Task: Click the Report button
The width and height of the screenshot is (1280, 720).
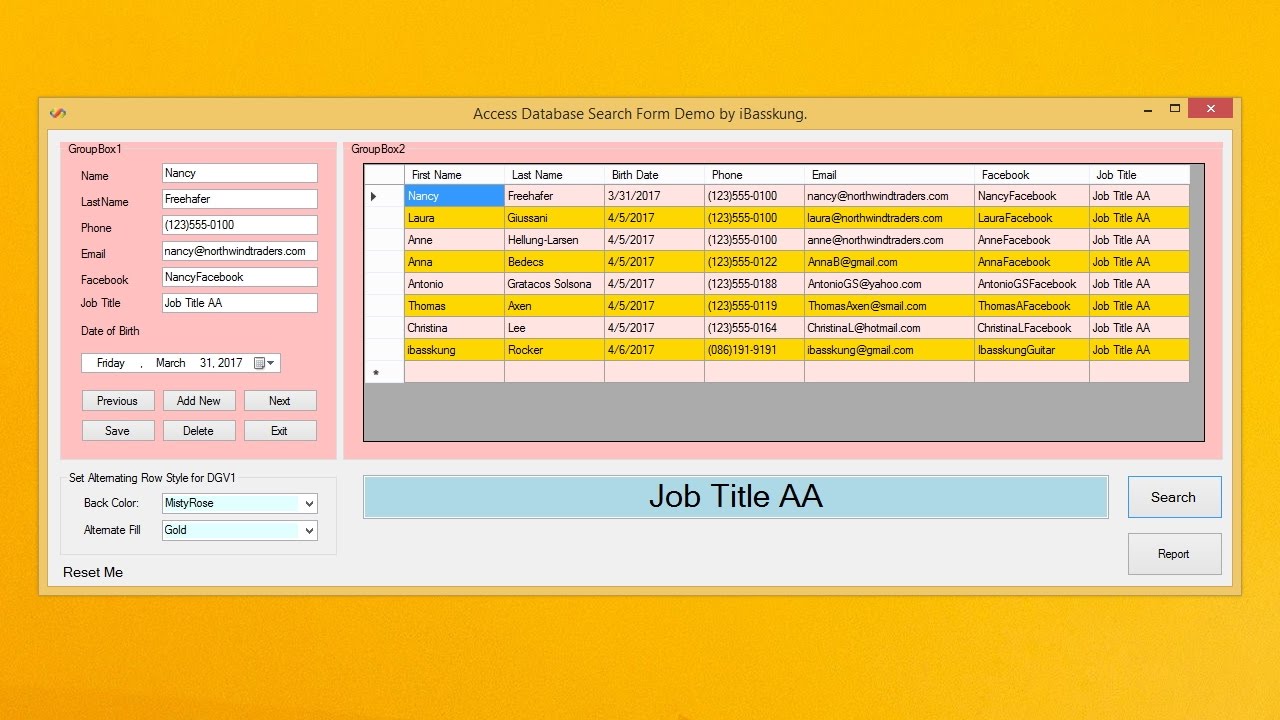Action: click(1174, 554)
